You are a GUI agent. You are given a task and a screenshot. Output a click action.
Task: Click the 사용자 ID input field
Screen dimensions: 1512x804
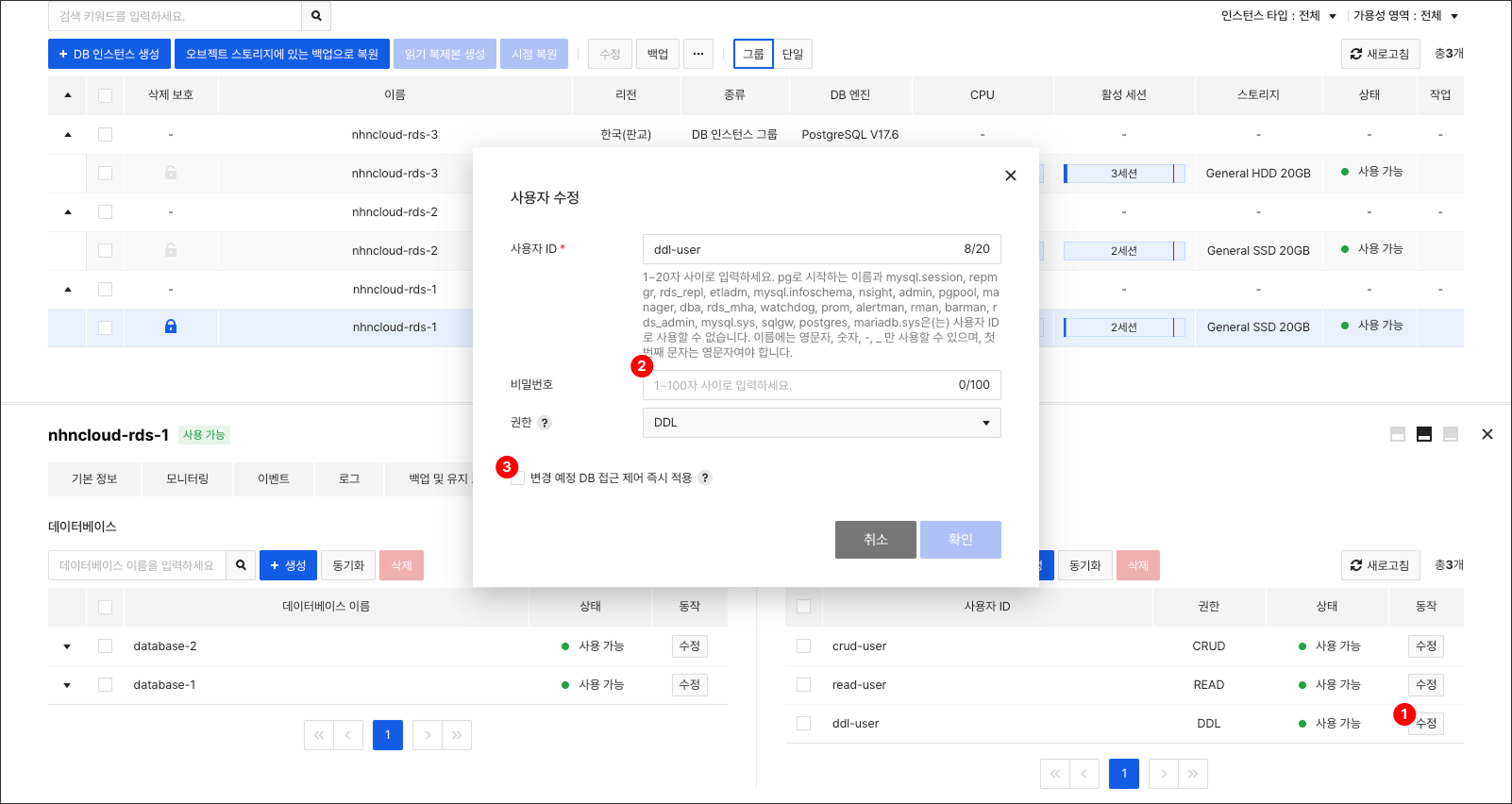coord(821,249)
